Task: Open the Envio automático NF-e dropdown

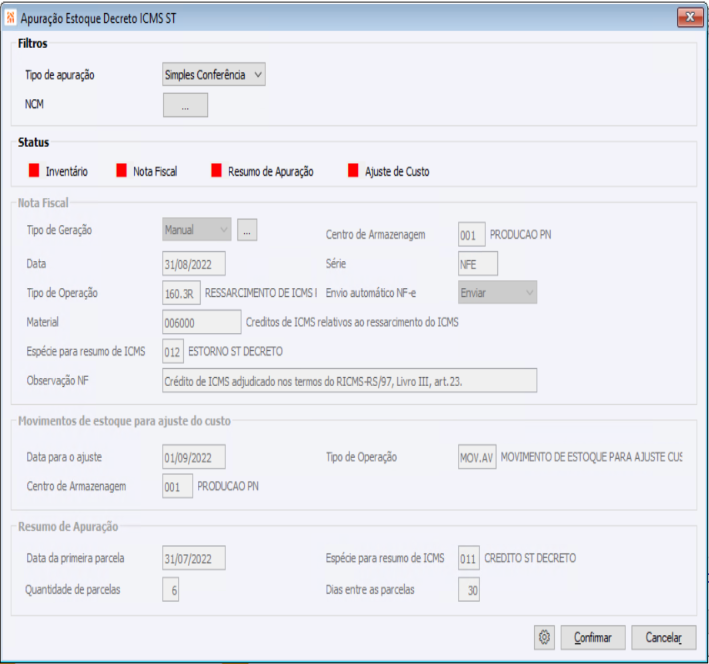Action: pos(497,292)
